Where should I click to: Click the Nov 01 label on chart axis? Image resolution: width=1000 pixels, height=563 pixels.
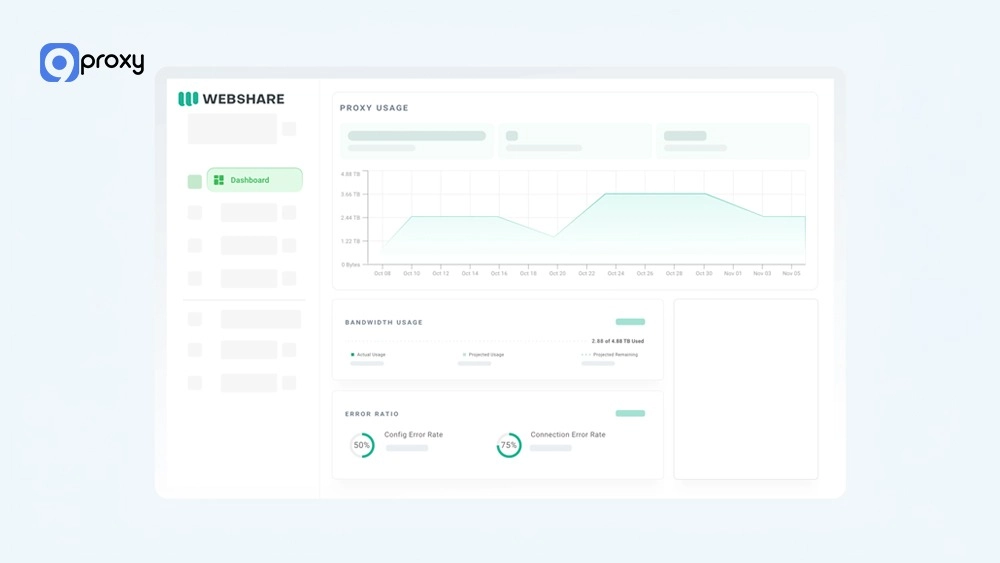pos(733,273)
